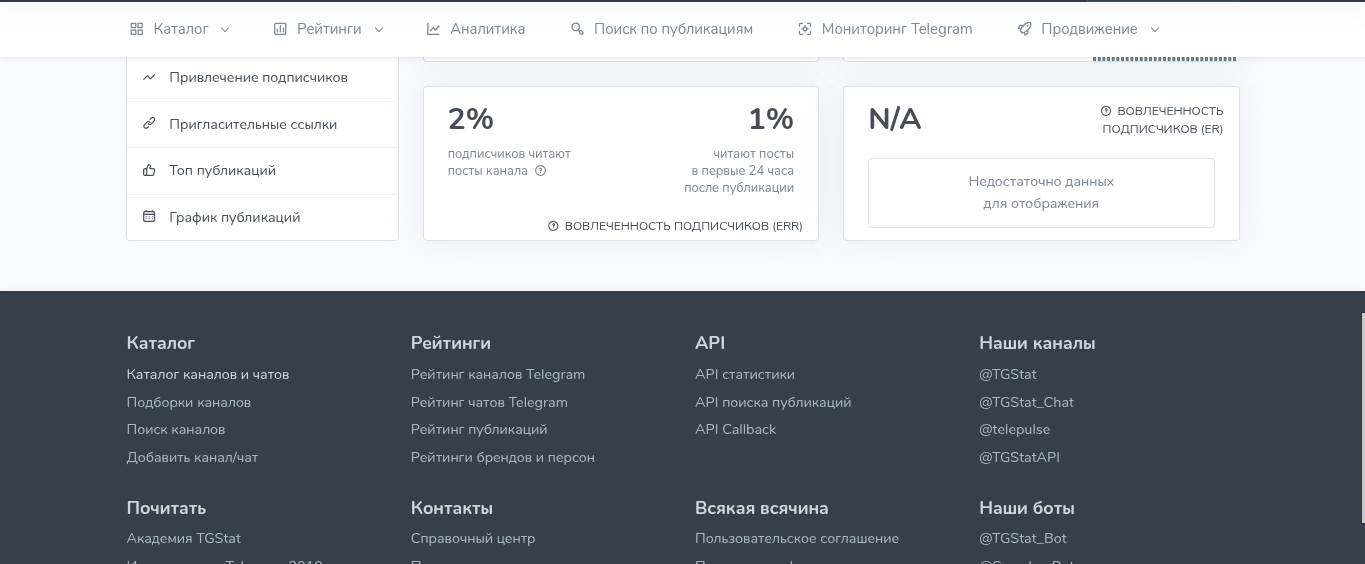Click the trend icon beside Привлечение подписчиков
Screen dimensions: 1365x564
click(149, 77)
